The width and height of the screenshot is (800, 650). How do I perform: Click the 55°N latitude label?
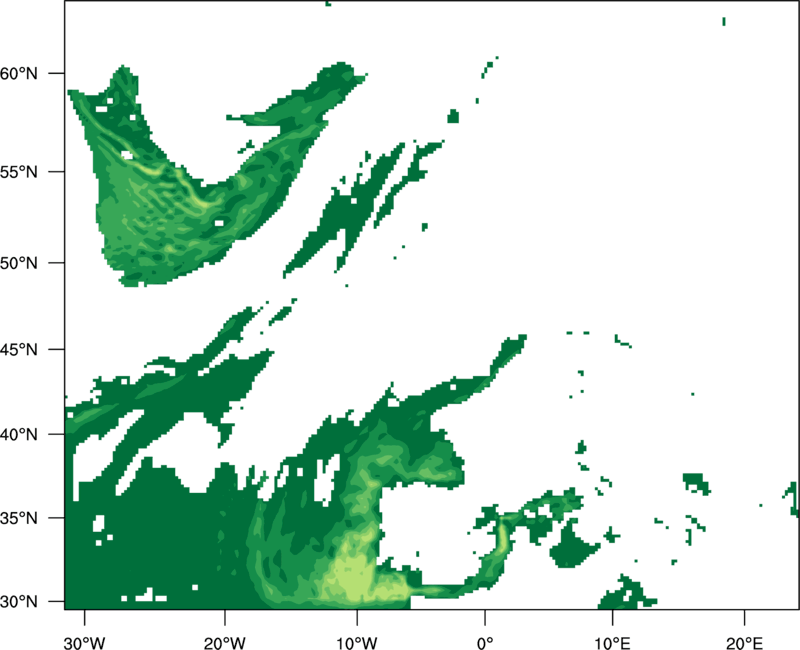click(x=18, y=171)
